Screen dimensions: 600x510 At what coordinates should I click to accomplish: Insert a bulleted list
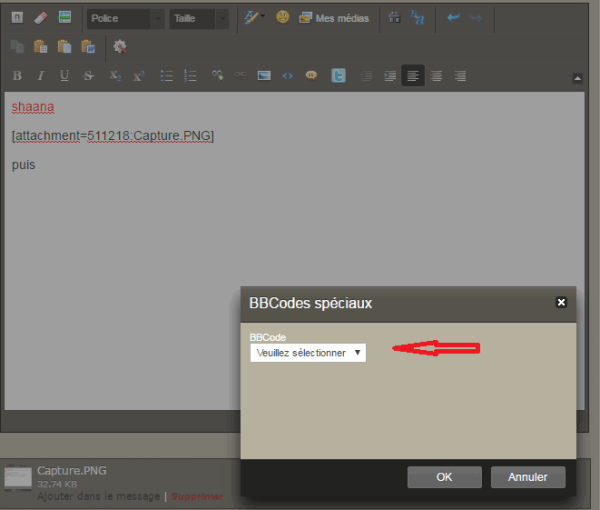tap(166, 76)
